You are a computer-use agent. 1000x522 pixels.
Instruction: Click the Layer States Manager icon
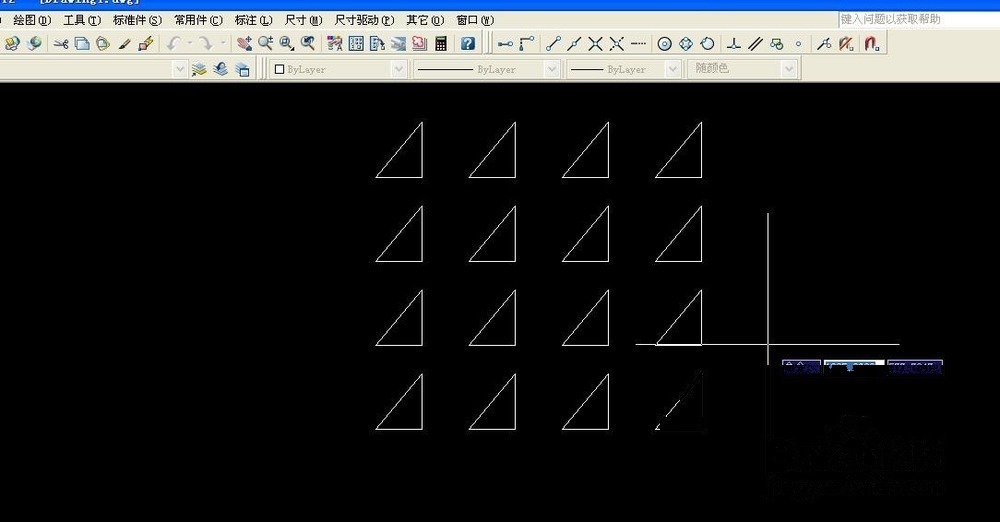242,69
